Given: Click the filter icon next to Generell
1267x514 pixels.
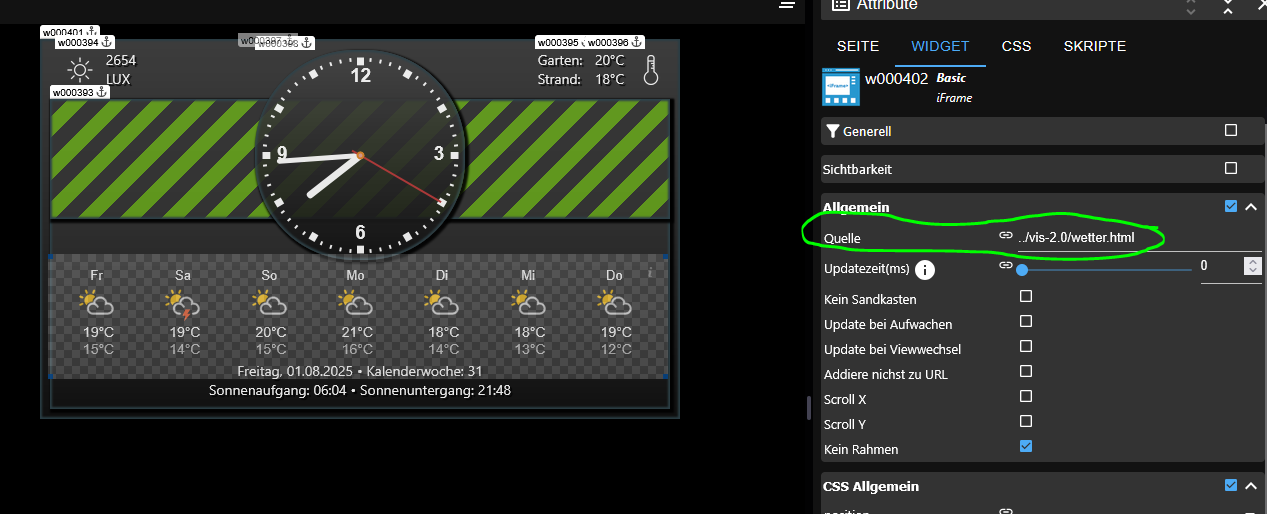Looking at the screenshot, I should coord(832,131).
